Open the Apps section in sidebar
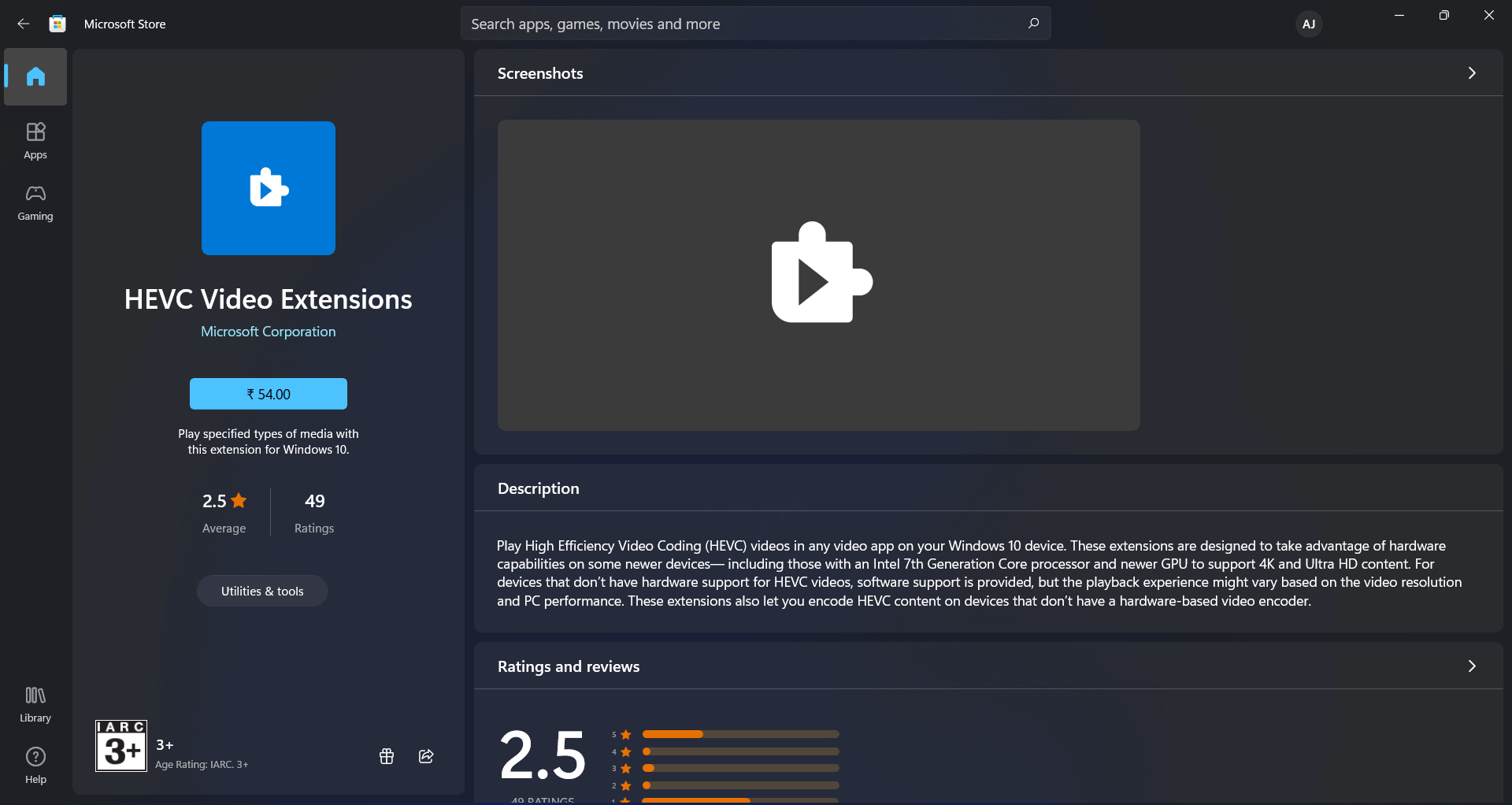This screenshot has height=805, width=1512. pyautogui.click(x=35, y=140)
